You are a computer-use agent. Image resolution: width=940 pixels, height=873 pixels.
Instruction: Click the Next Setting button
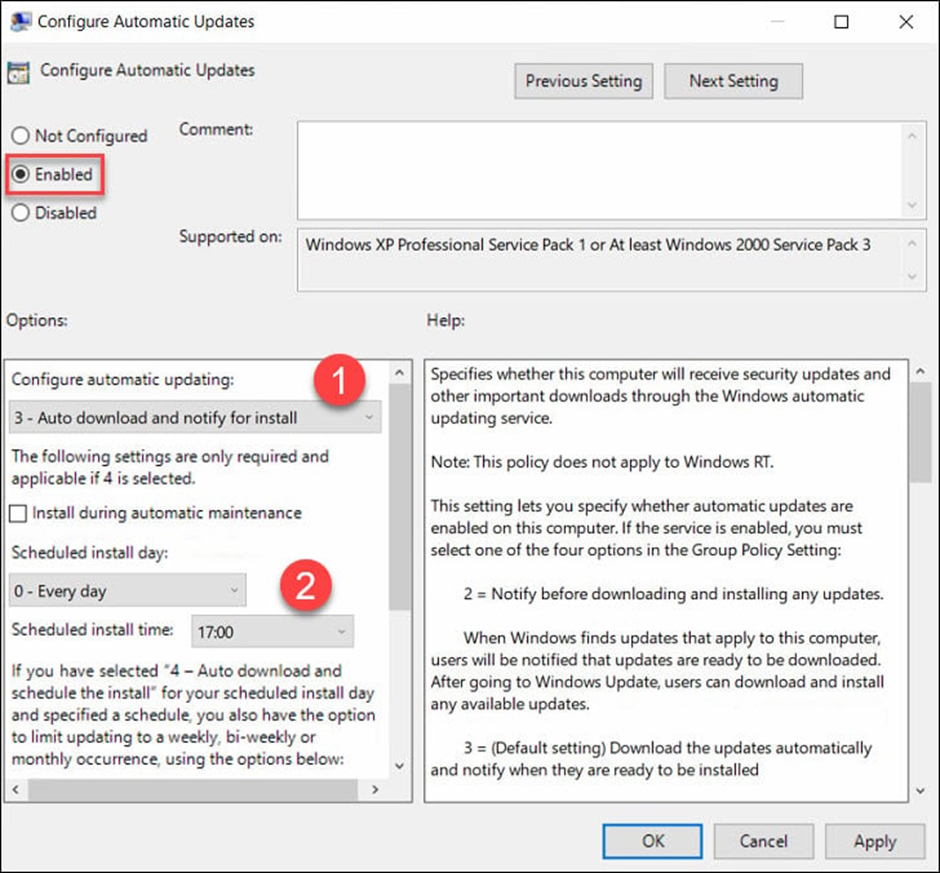(x=733, y=81)
